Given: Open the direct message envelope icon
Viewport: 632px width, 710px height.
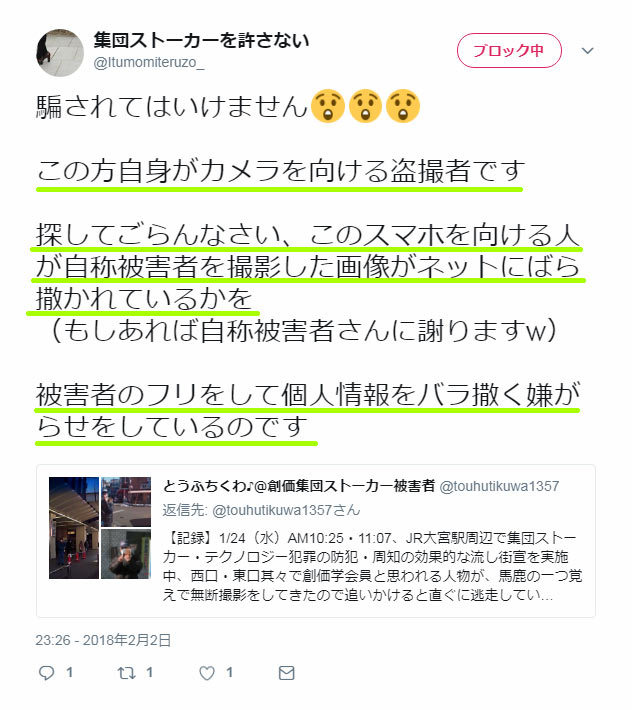Looking at the screenshot, I should [286, 673].
